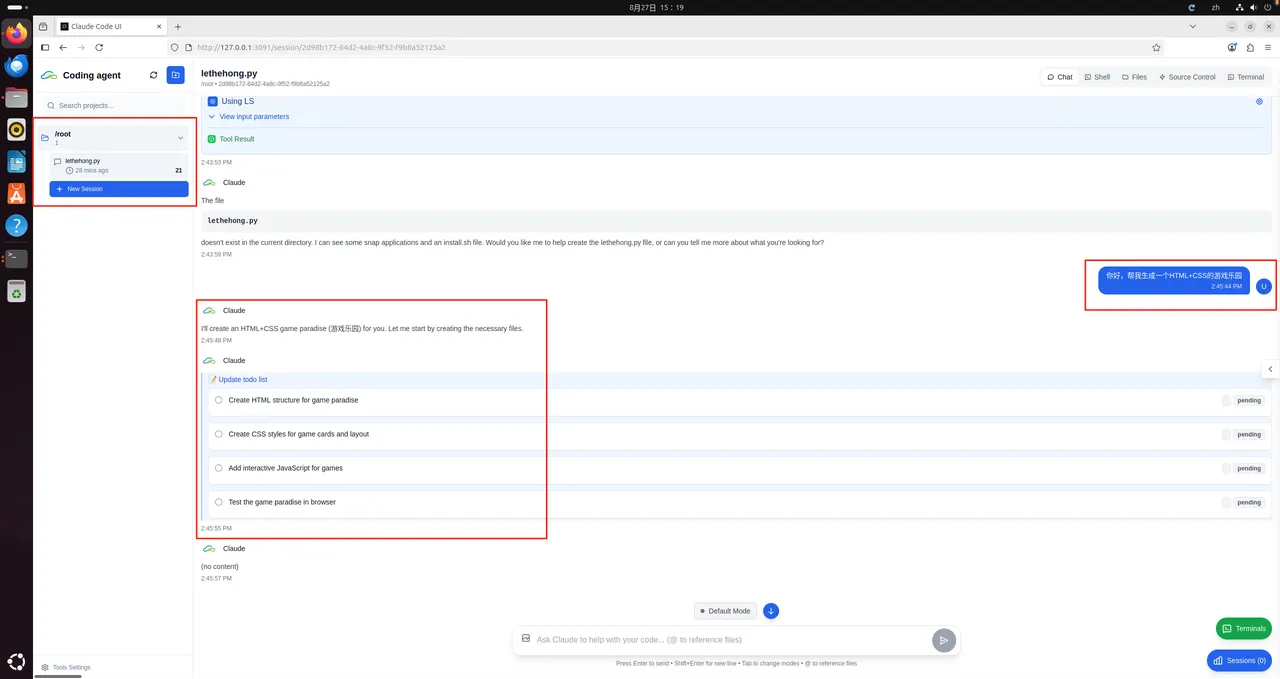Click the send message button

click(x=943, y=641)
